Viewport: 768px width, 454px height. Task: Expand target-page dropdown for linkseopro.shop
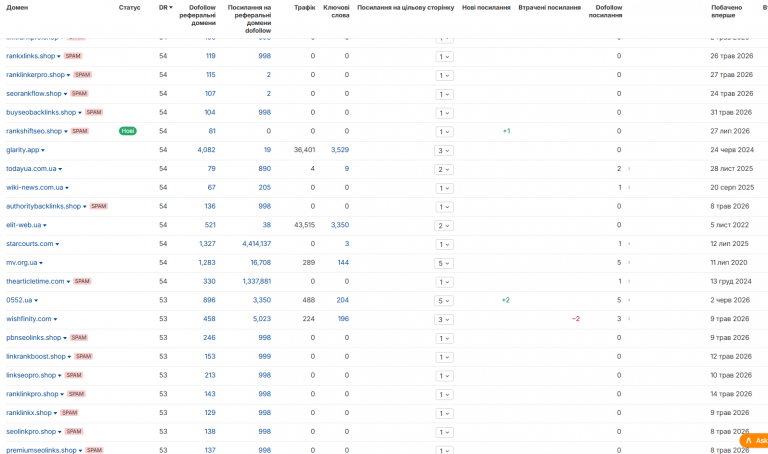tap(444, 376)
